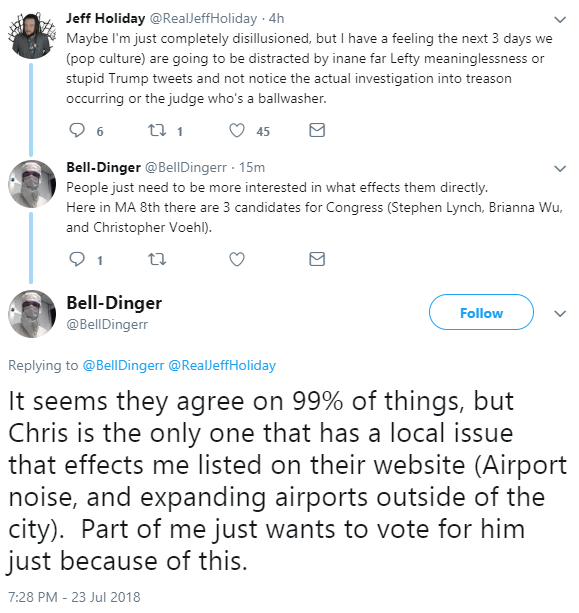Open Bell-Dinger's large avatar on main tweet
579x613 pixels.
[32, 314]
